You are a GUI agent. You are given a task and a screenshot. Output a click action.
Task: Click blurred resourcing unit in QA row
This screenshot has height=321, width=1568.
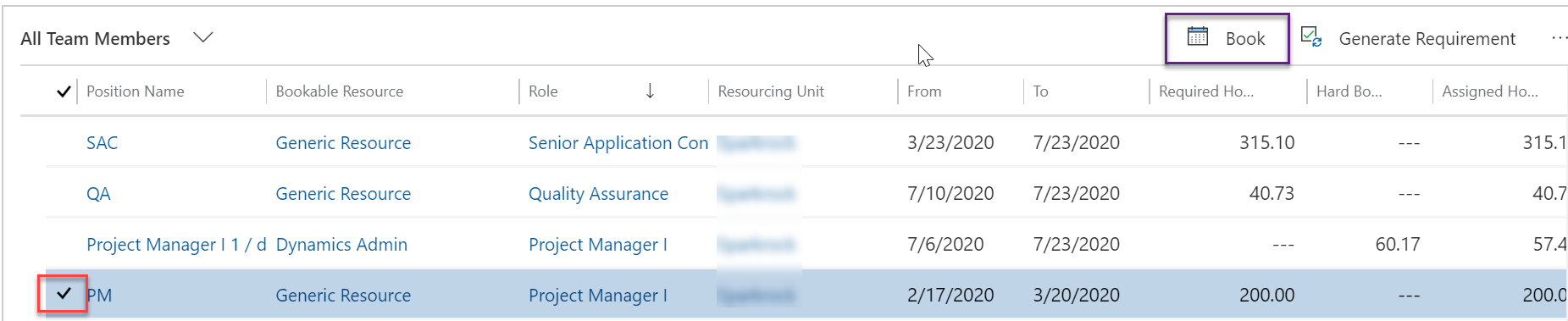pos(756,194)
